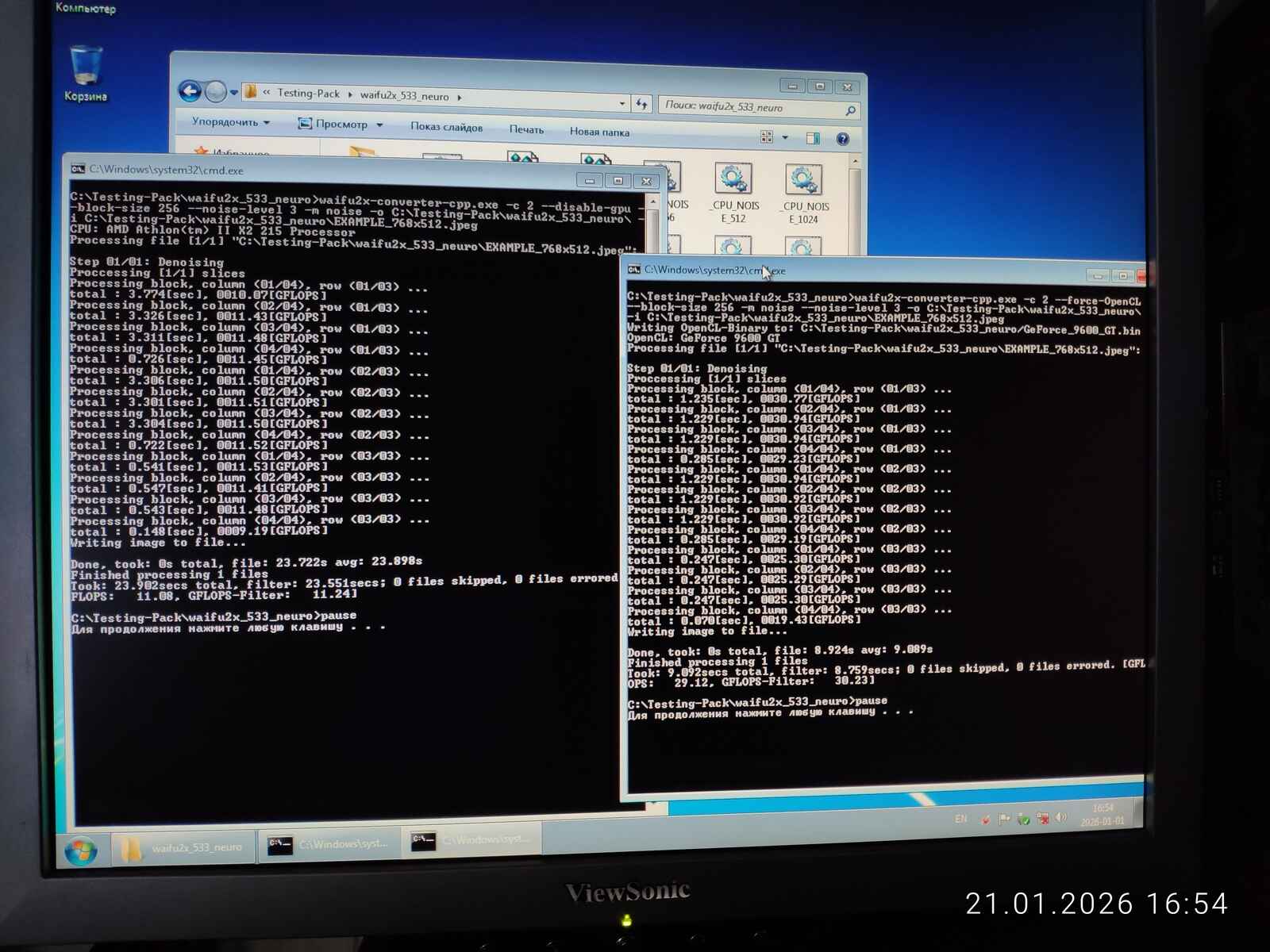Focus the search box Поиск: waifu2x_533_neuro
This screenshot has width=1270, height=952.
tap(758, 107)
